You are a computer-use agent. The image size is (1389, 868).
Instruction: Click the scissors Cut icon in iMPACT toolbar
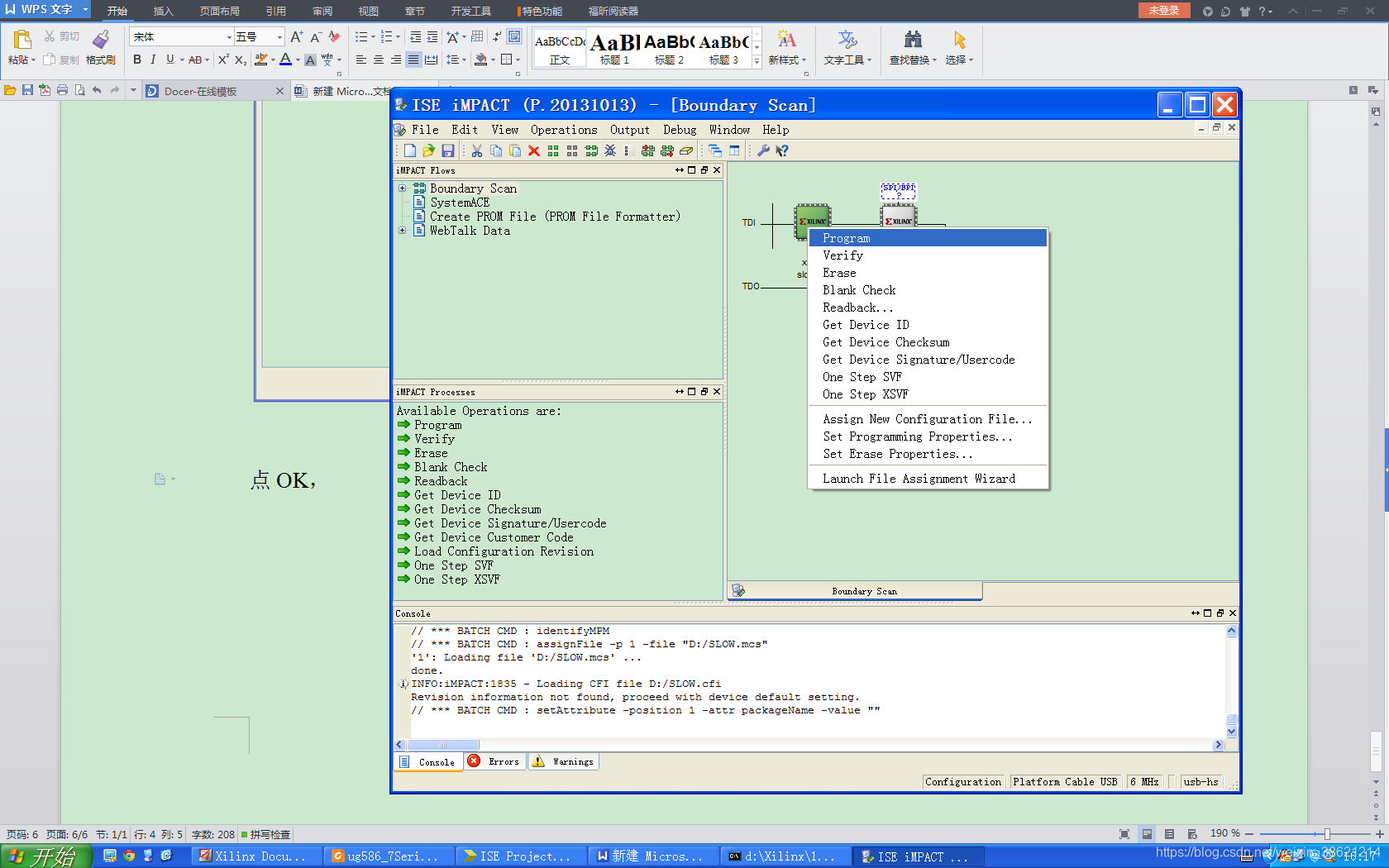tap(477, 150)
